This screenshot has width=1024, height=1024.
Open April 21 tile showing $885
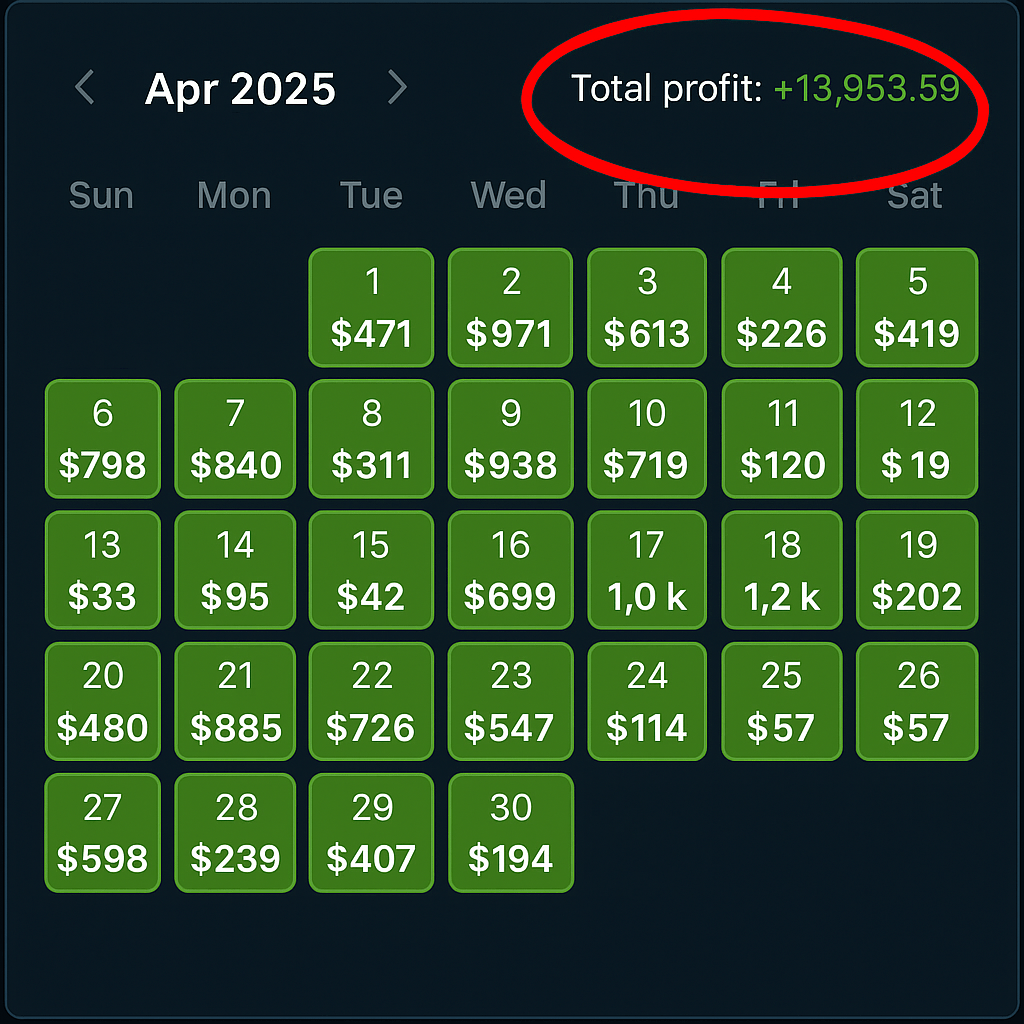(x=235, y=702)
